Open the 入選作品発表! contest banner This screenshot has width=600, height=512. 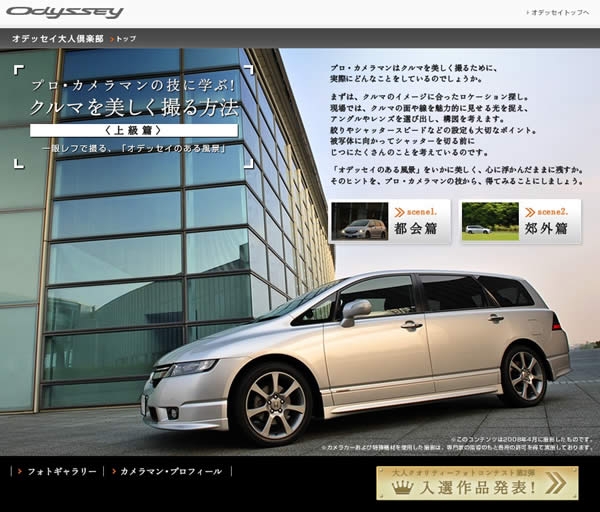(477, 482)
